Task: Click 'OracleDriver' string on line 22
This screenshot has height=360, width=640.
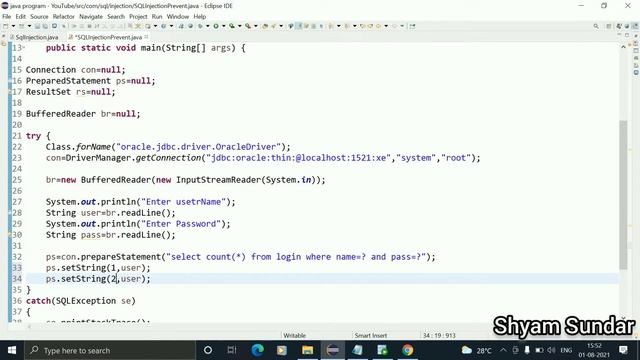Action: pos(246,147)
